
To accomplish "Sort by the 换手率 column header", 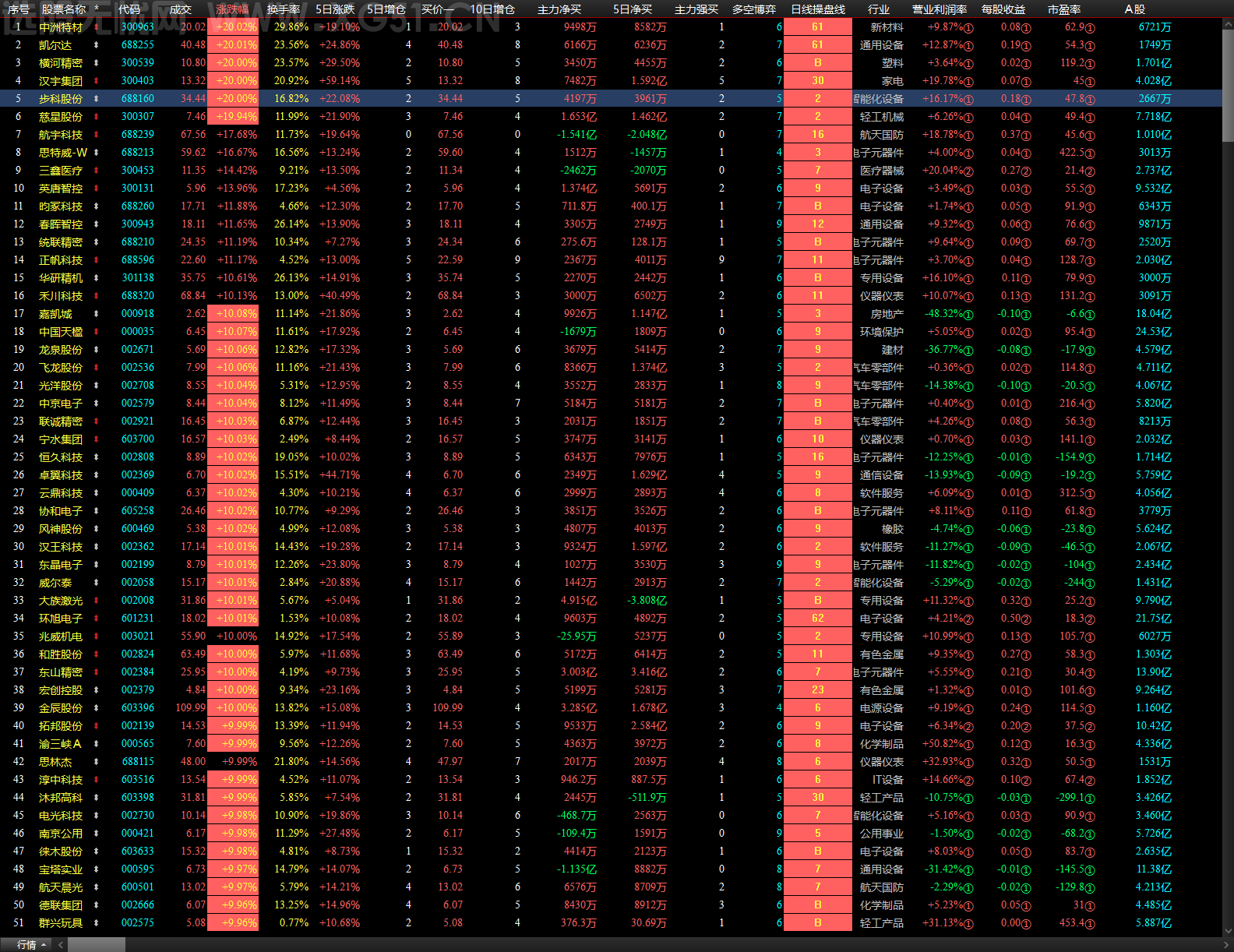I will pos(284,9).
